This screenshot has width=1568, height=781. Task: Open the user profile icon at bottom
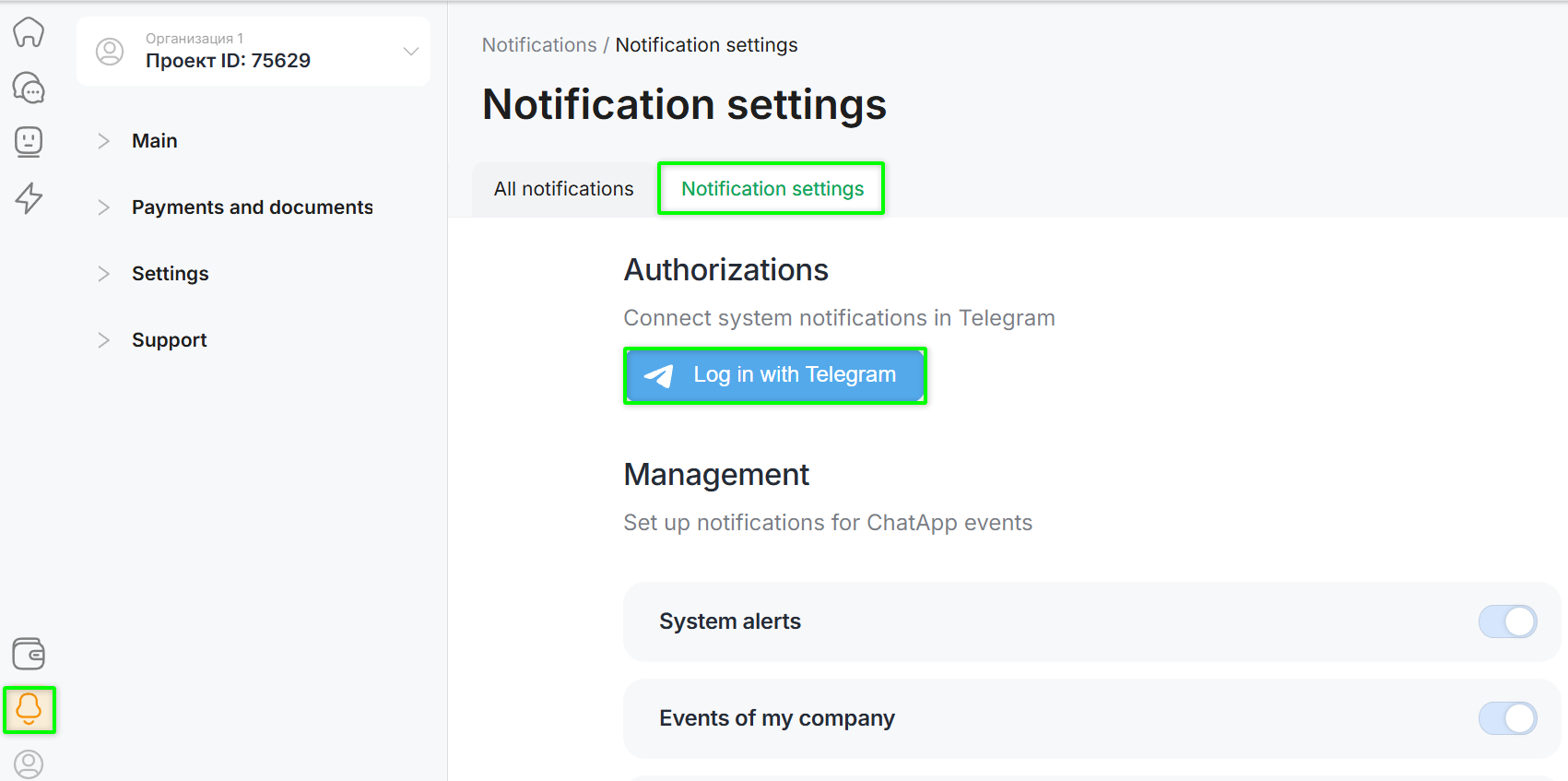(x=29, y=763)
